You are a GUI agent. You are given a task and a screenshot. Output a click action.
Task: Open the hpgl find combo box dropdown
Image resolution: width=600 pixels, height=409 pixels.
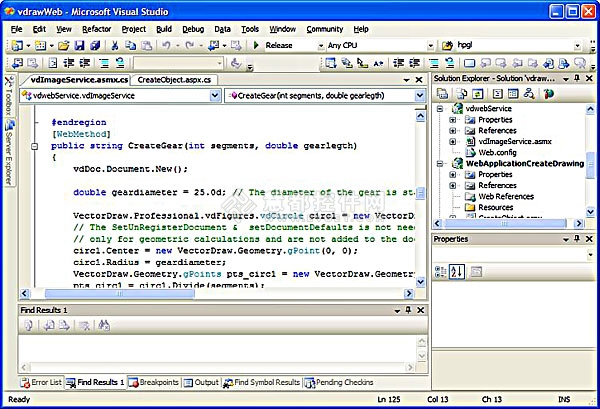[x=578, y=46]
